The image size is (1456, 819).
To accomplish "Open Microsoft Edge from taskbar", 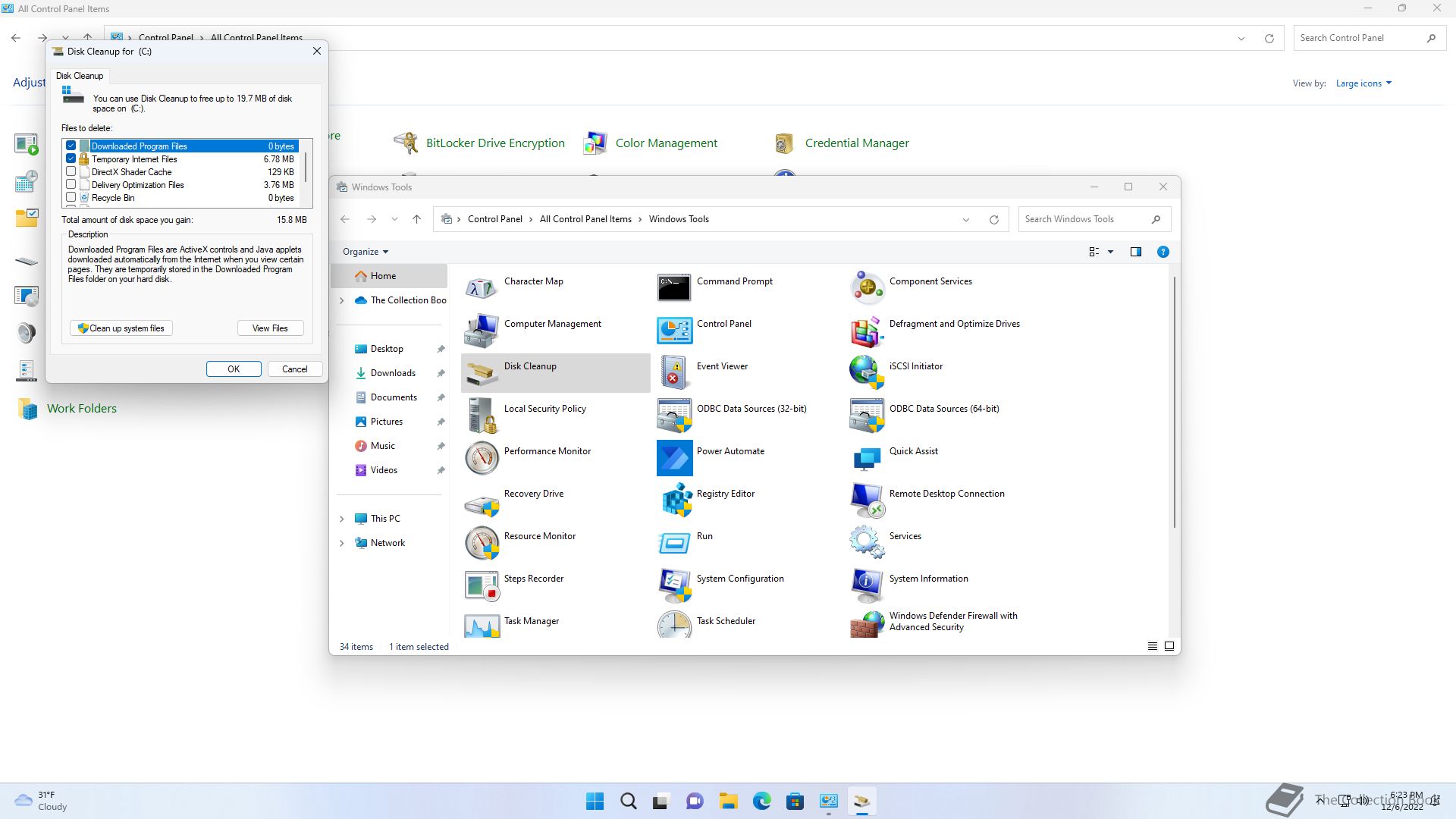I will 761,801.
